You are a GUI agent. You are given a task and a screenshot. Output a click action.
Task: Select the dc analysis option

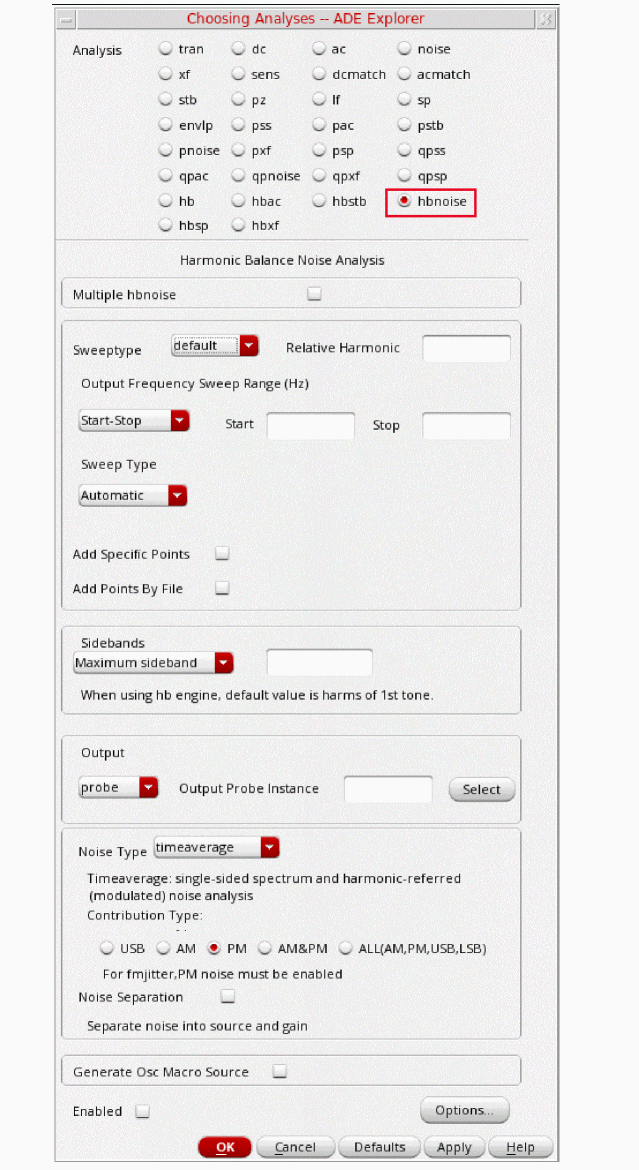click(x=238, y=49)
